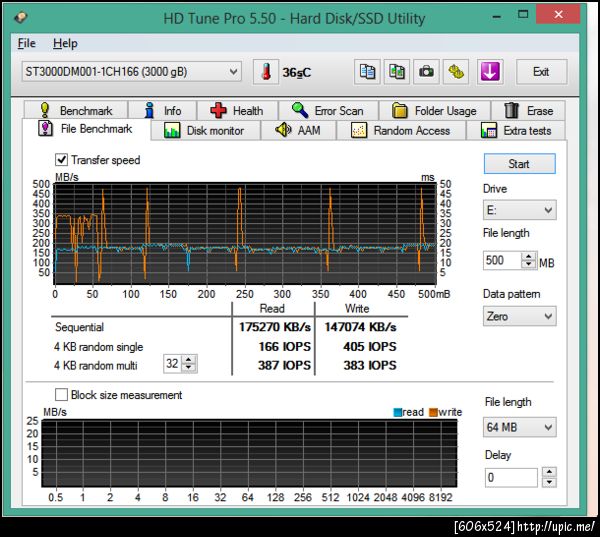Image resolution: width=600 pixels, height=537 pixels.
Task: Click the 405 IOPS write value
Action: coord(370,346)
